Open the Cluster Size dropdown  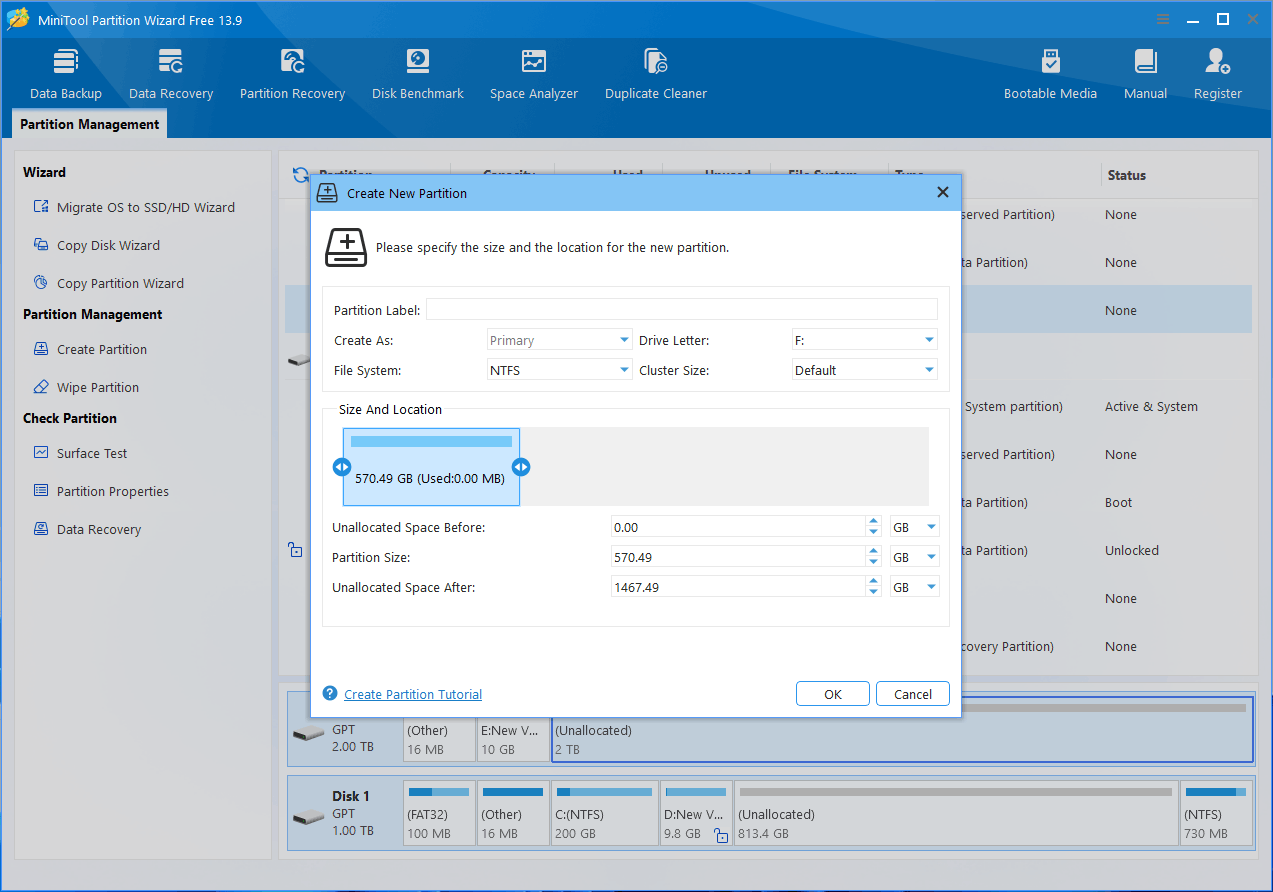(x=864, y=370)
